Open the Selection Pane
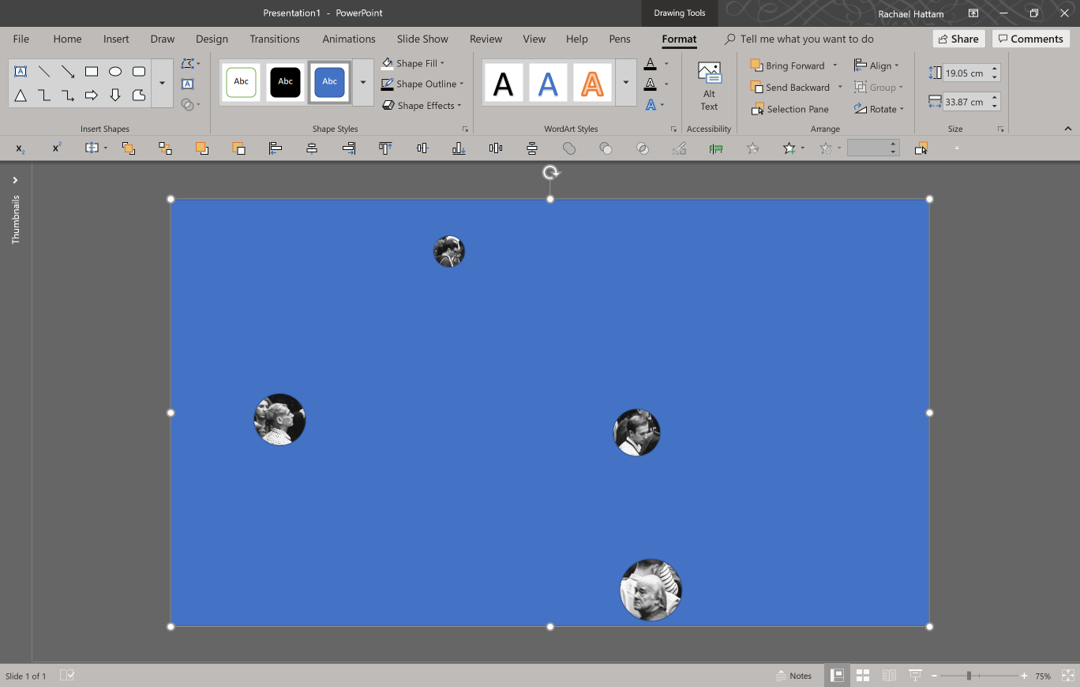Viewport: 1080px width, 687px height. click(x=791, y=108)
